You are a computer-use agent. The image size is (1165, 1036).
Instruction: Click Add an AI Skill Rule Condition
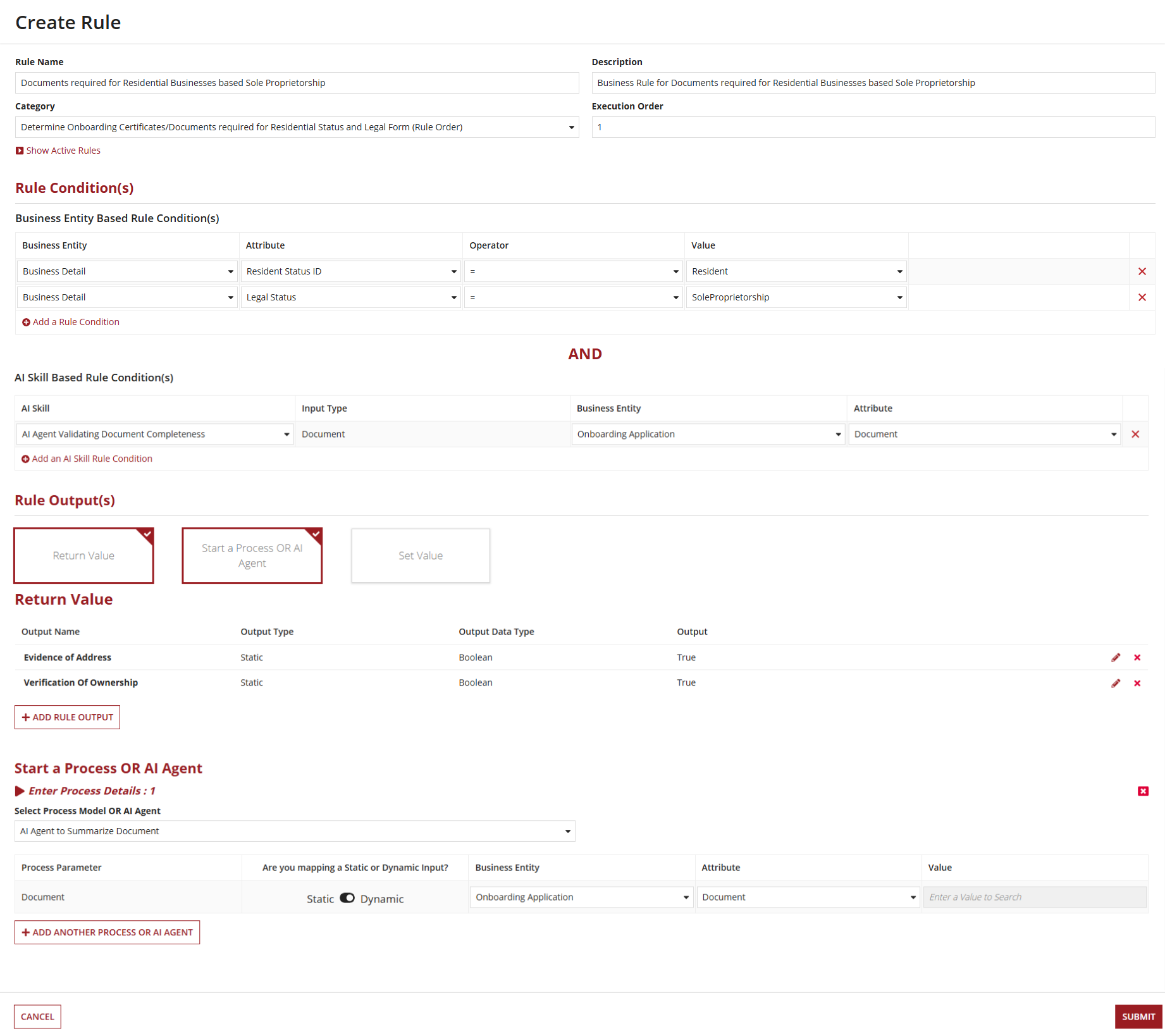click(92, 459)
